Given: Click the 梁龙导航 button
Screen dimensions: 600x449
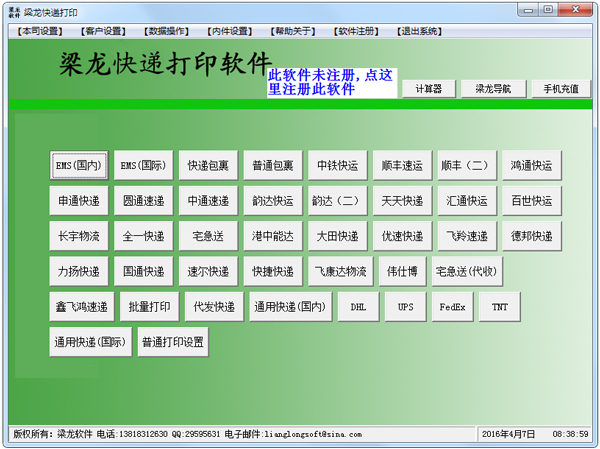Looking at the screenshot, I should (x=493, y=89).
